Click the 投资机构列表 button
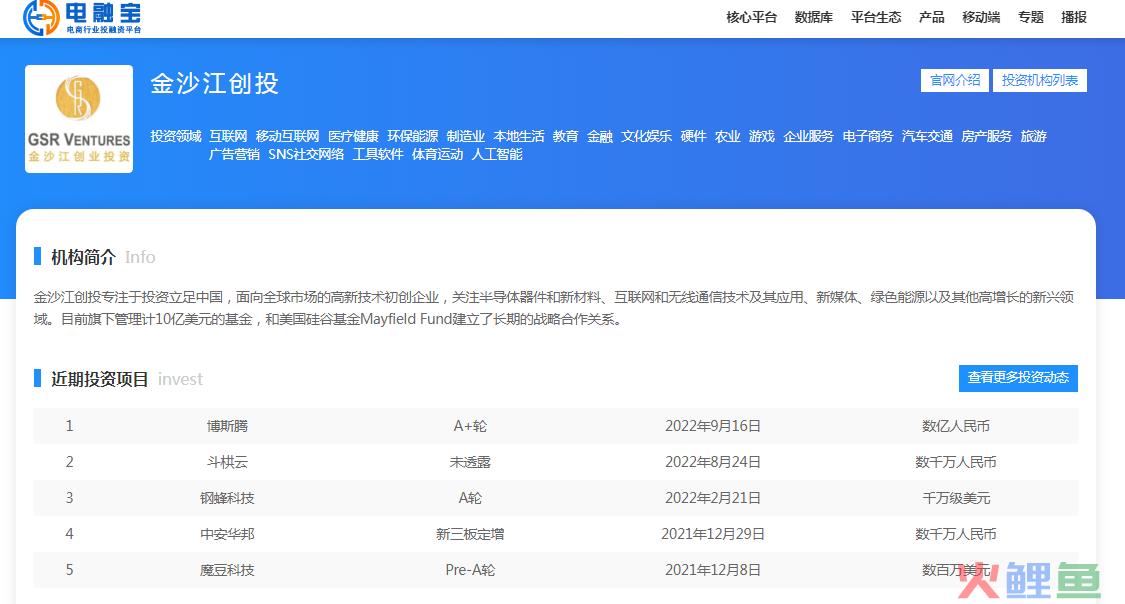The height and width of the screenshot is (604, 1125). (x=1040, y=80)
